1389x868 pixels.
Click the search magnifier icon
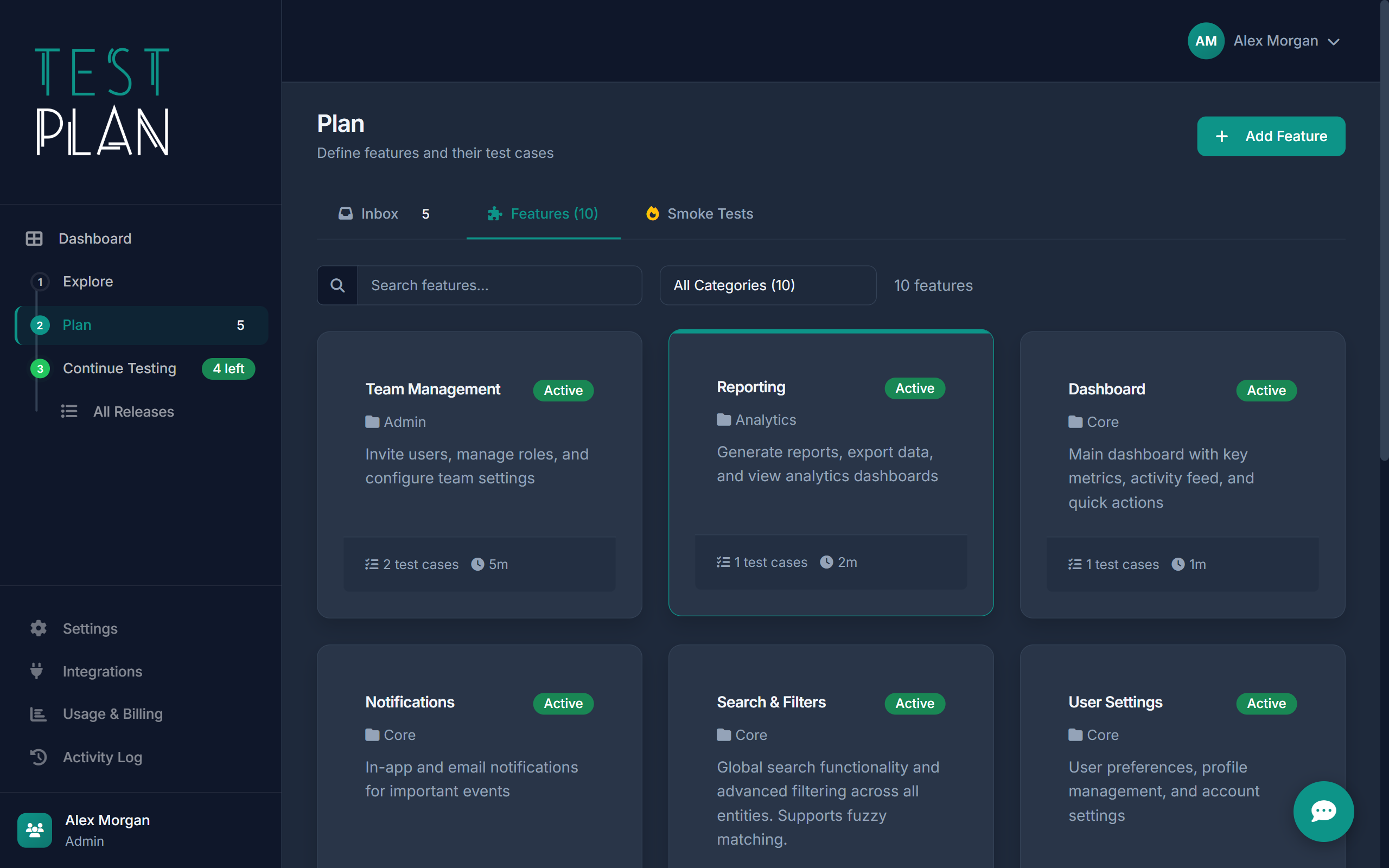337,285
